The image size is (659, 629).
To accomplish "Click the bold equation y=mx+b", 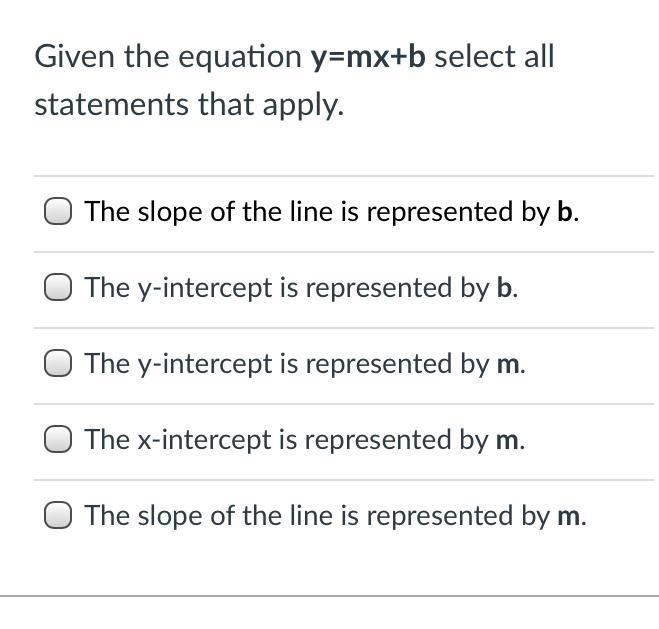I will pyautogui.click(x=368, y=57).
